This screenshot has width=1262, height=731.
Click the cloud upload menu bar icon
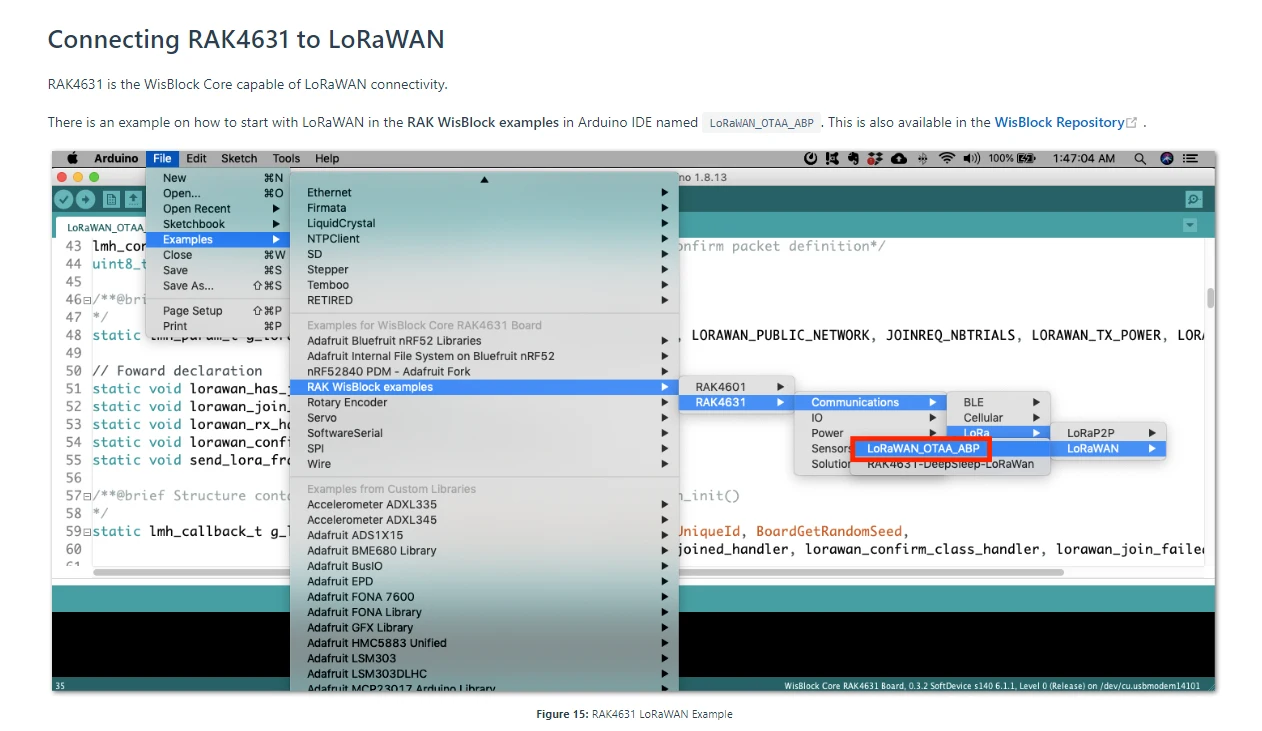[899, 158]
